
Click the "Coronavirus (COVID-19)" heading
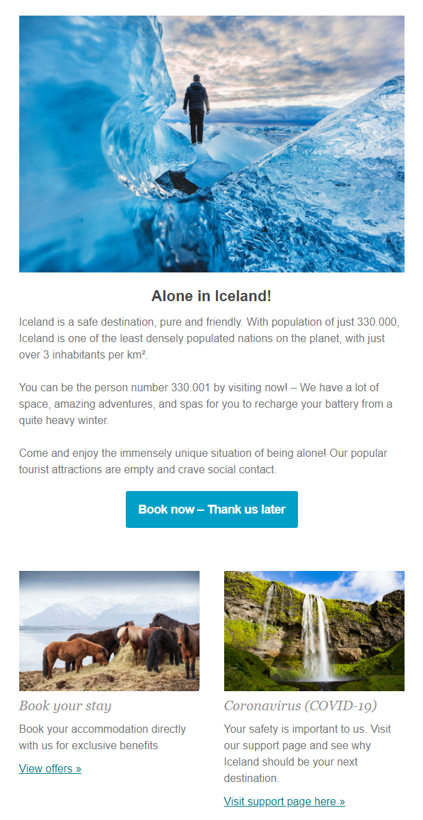click(301, 706)
